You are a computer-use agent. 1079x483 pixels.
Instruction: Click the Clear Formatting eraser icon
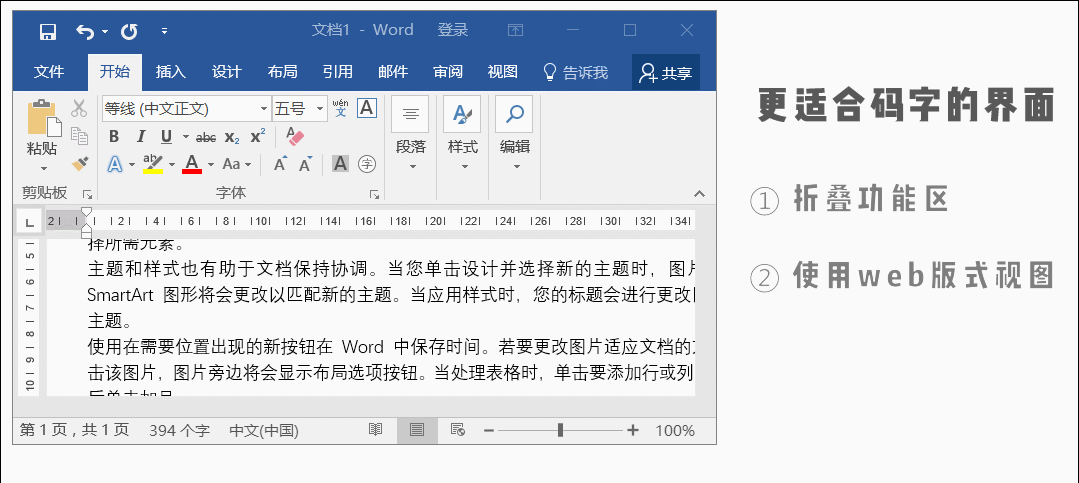295,136
